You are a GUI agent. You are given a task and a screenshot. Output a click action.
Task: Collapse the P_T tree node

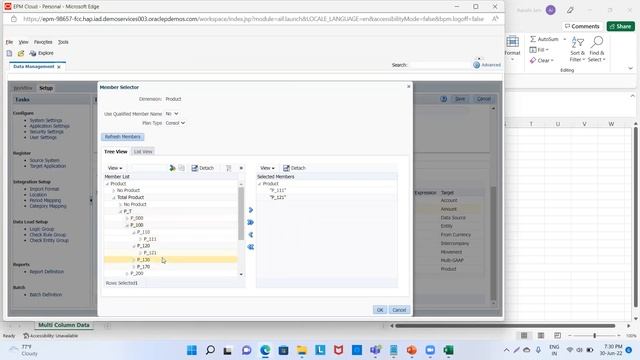pyautogui.click(x=120, y=211)
